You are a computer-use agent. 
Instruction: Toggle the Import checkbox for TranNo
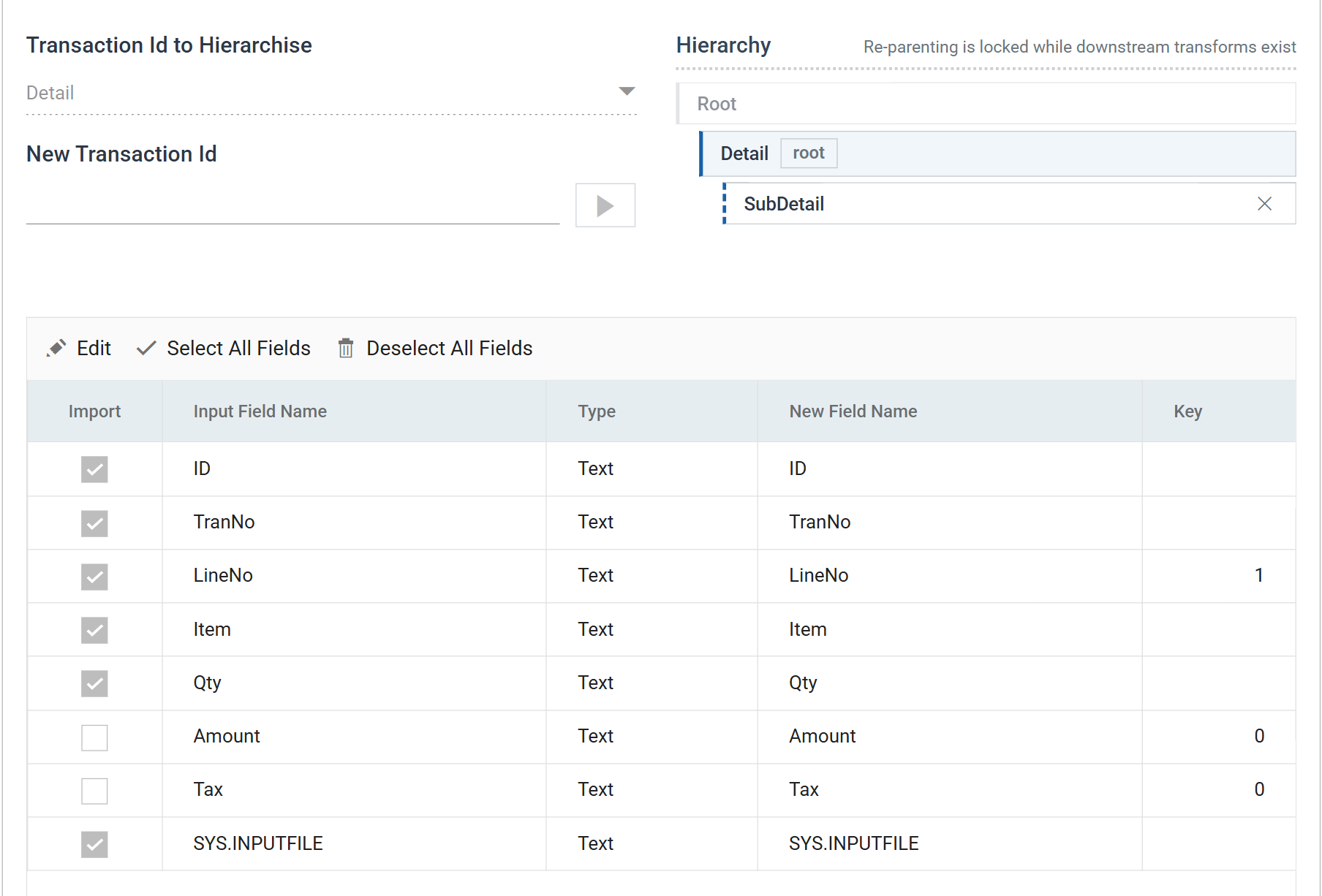pos(94,523)
